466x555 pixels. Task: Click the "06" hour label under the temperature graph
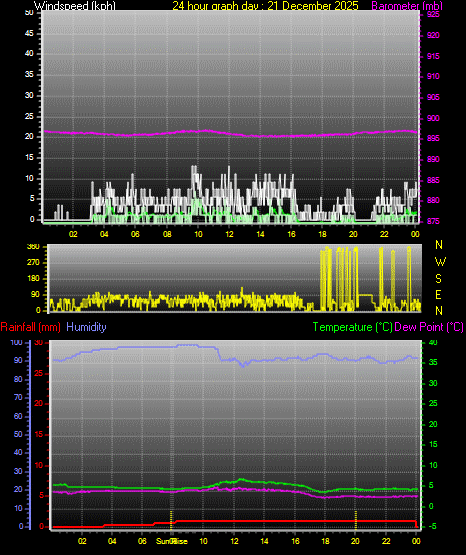coord(142,541)
